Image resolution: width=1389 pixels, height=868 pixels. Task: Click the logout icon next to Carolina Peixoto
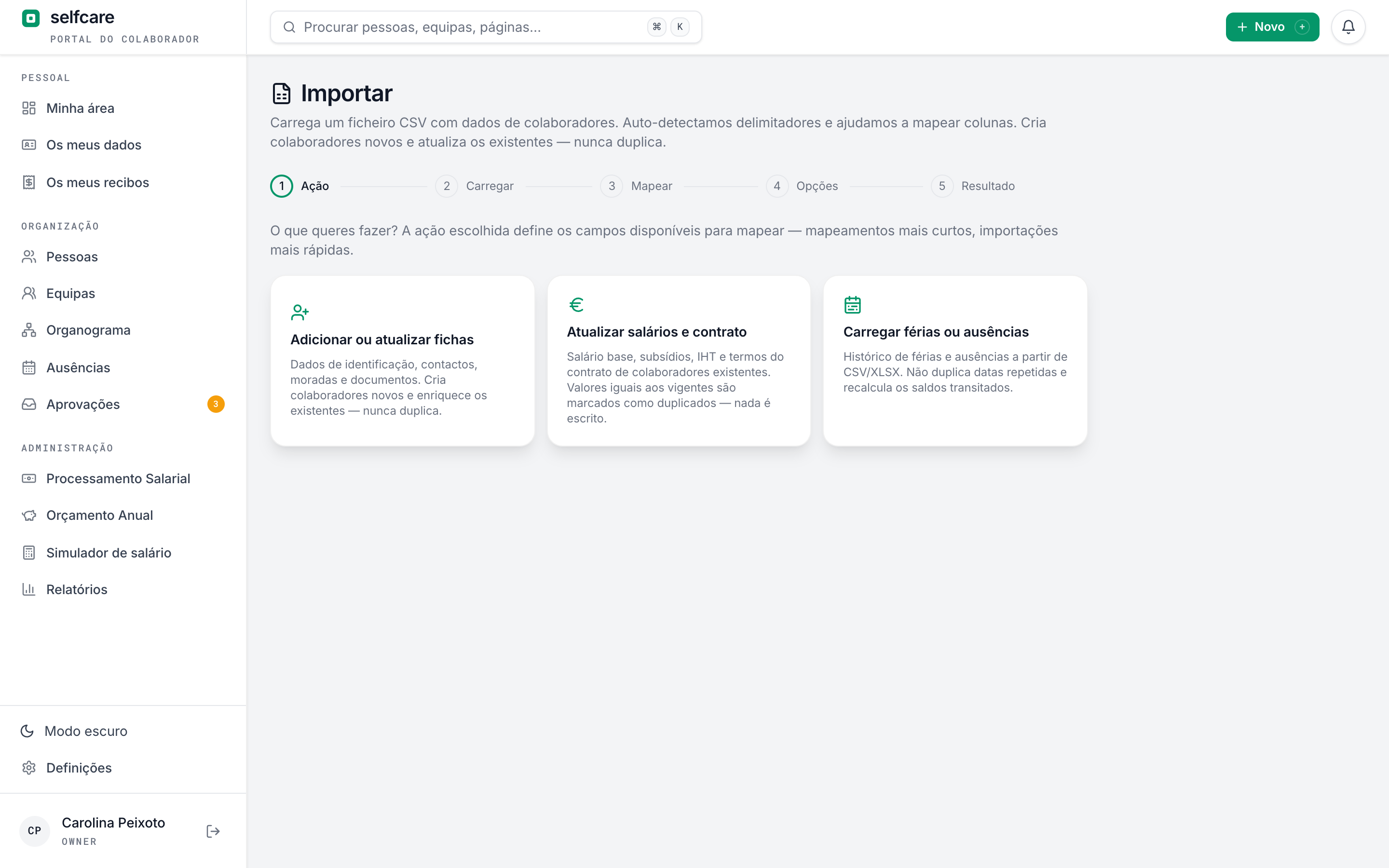pyautogui.click(x=213, y=831)
